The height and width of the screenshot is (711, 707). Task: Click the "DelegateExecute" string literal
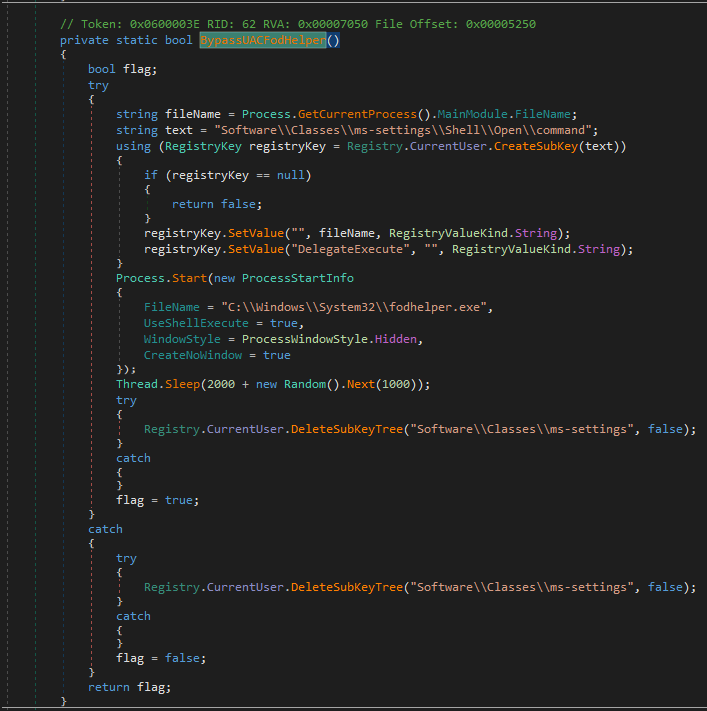pyautogui.click(x=350, y=249)
